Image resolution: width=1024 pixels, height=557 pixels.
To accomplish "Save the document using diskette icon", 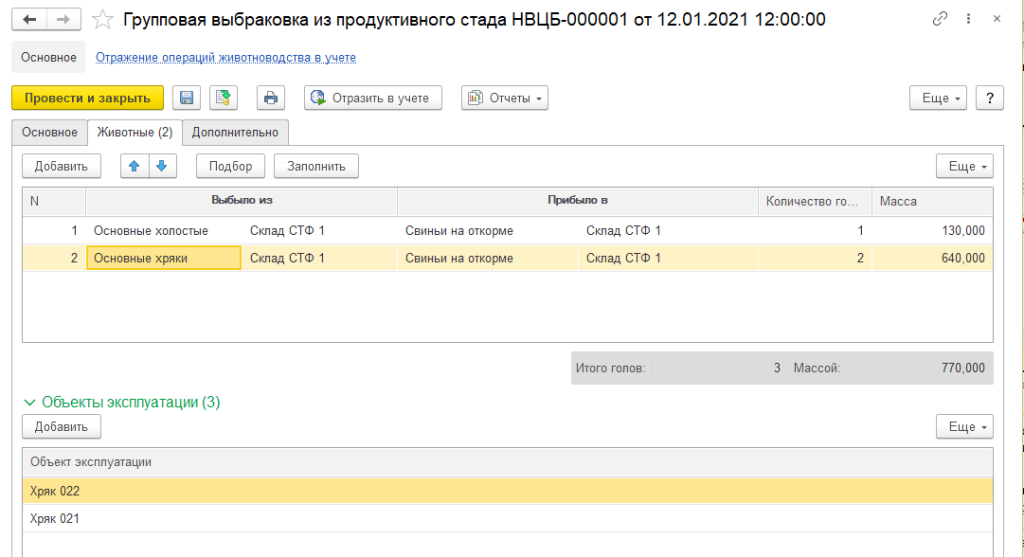I will pyautogui.click(x=186, y=98).
